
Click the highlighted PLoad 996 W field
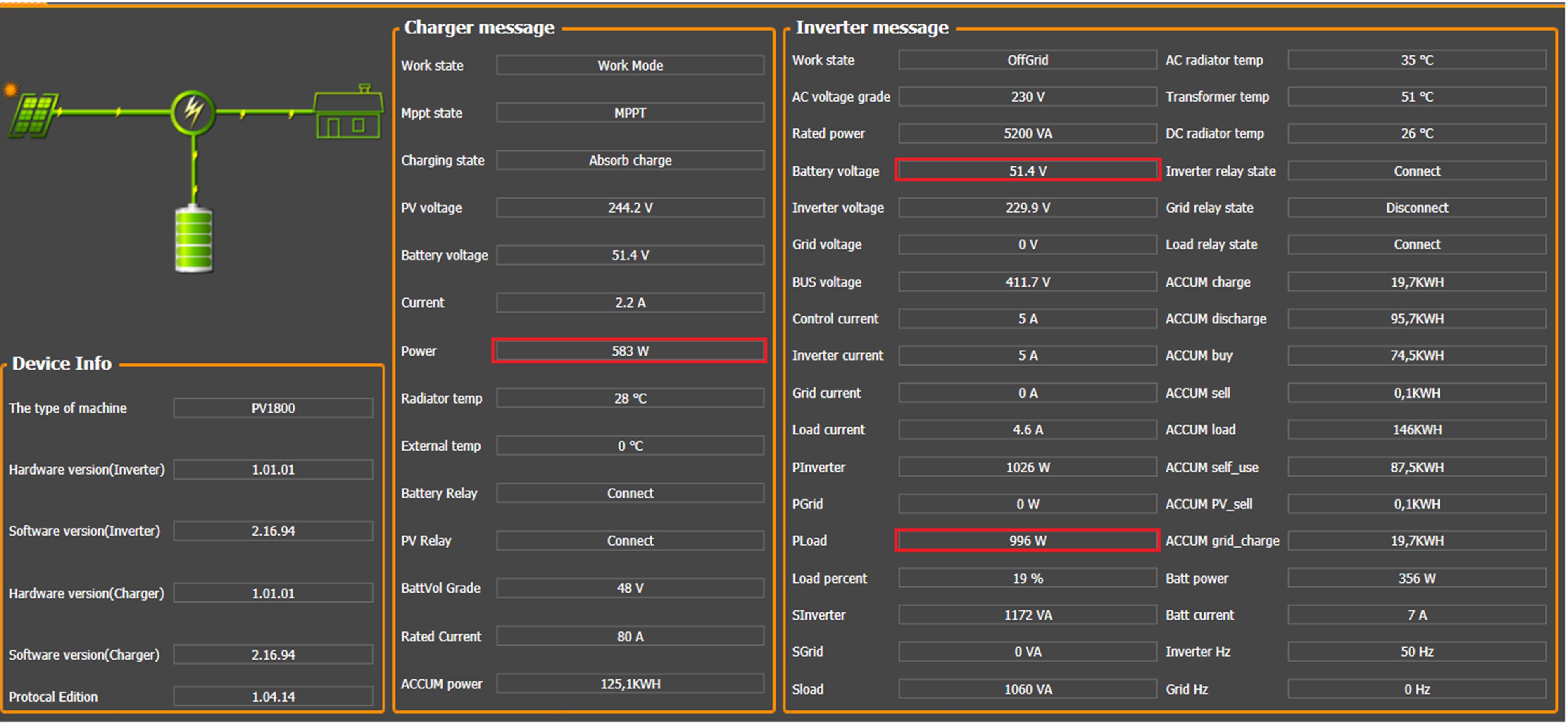[x=1027, y=540]
